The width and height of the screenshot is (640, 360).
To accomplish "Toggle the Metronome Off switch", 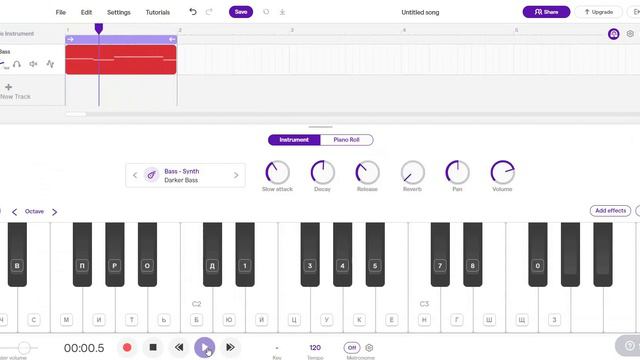I will coord(352,348).
